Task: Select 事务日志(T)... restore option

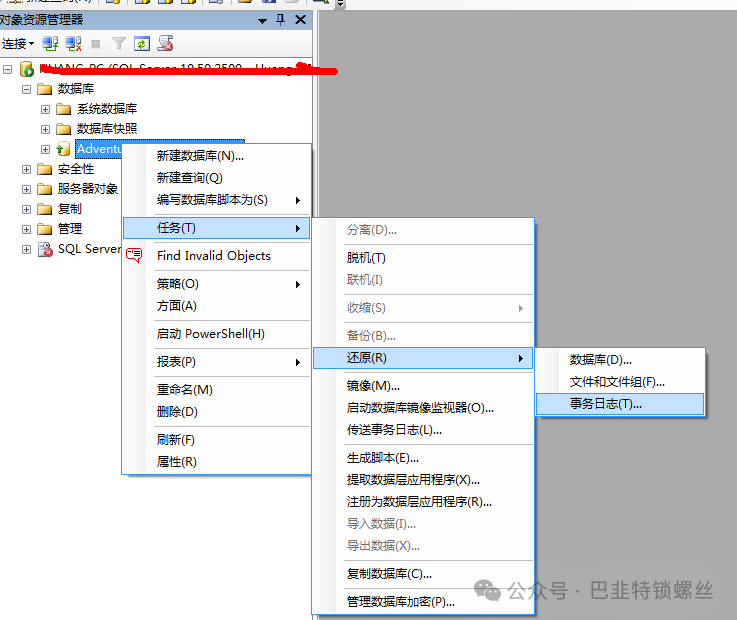Action: (620, 404)
